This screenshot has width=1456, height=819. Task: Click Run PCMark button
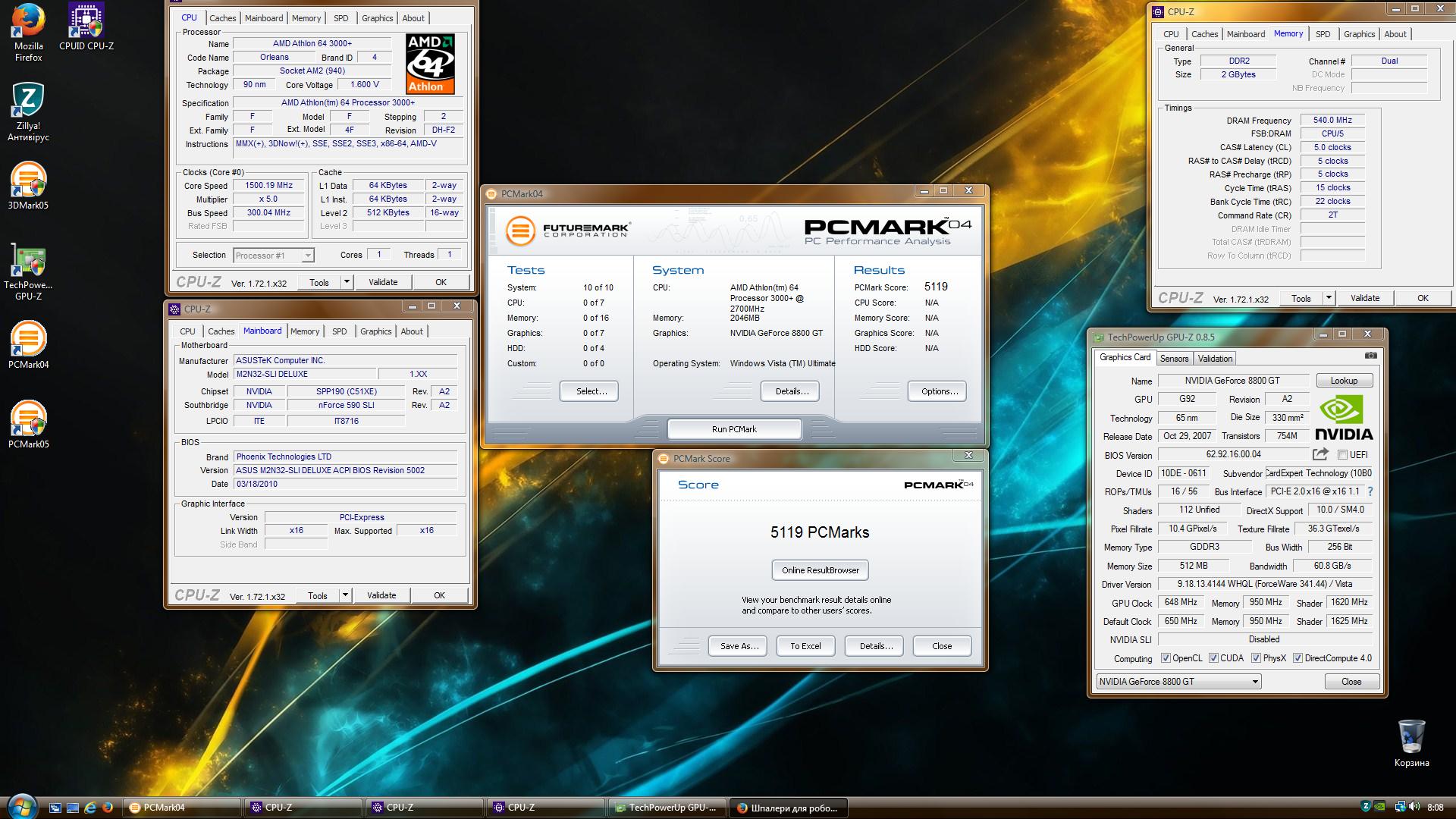pyautogui.click(x=734, y=429)
